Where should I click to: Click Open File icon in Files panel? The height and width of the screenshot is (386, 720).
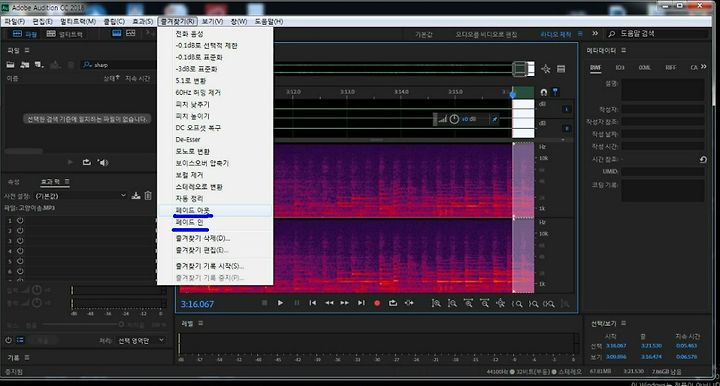[x=10, y=65]
